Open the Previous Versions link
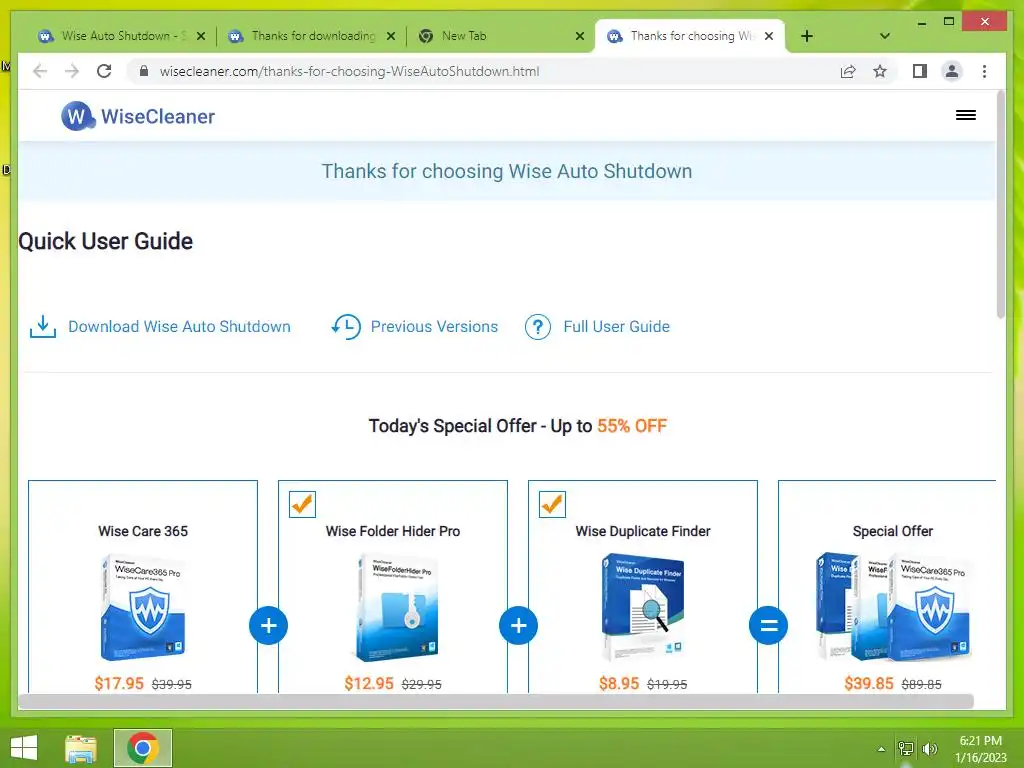 pyautogui.click(x=434, y=327)
